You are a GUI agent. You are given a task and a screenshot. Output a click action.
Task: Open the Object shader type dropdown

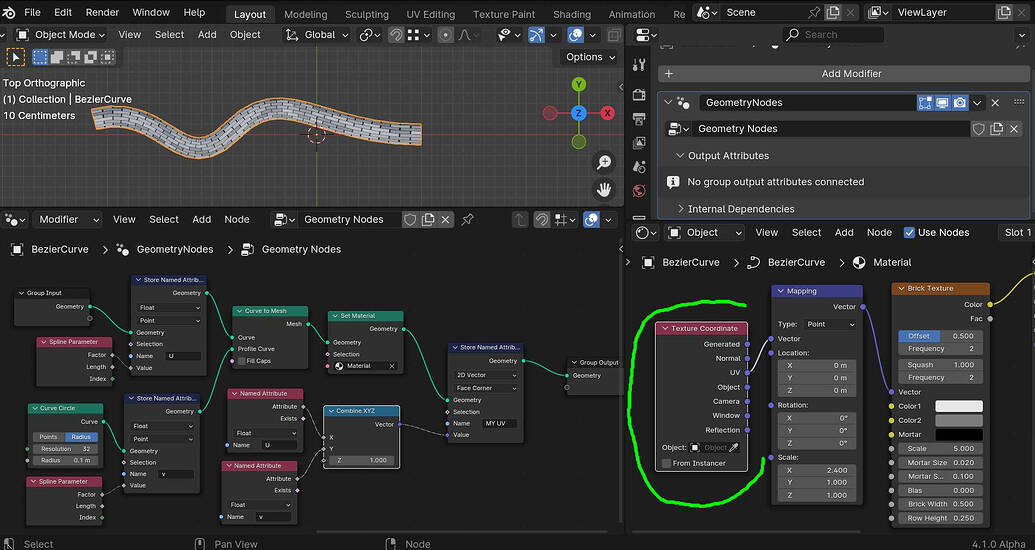pos(704,232)
